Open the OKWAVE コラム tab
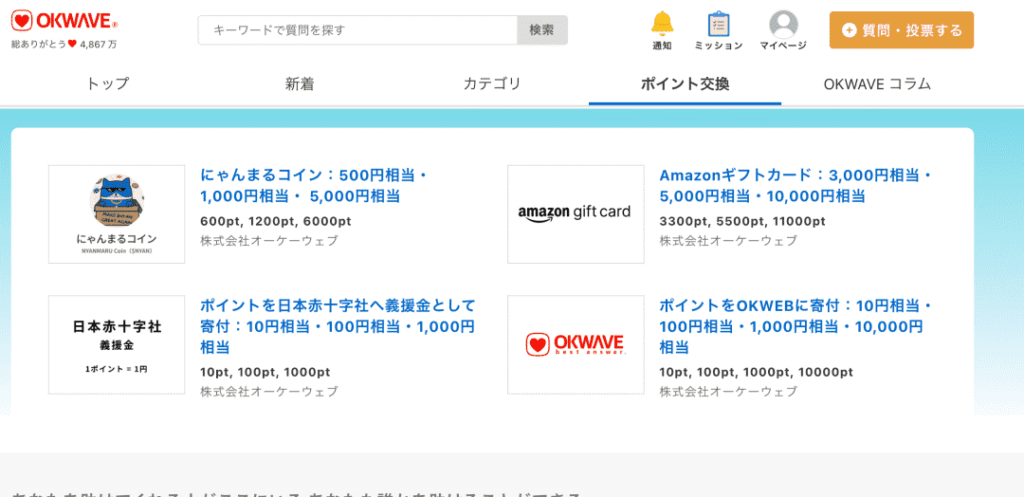 pos(877,84)
